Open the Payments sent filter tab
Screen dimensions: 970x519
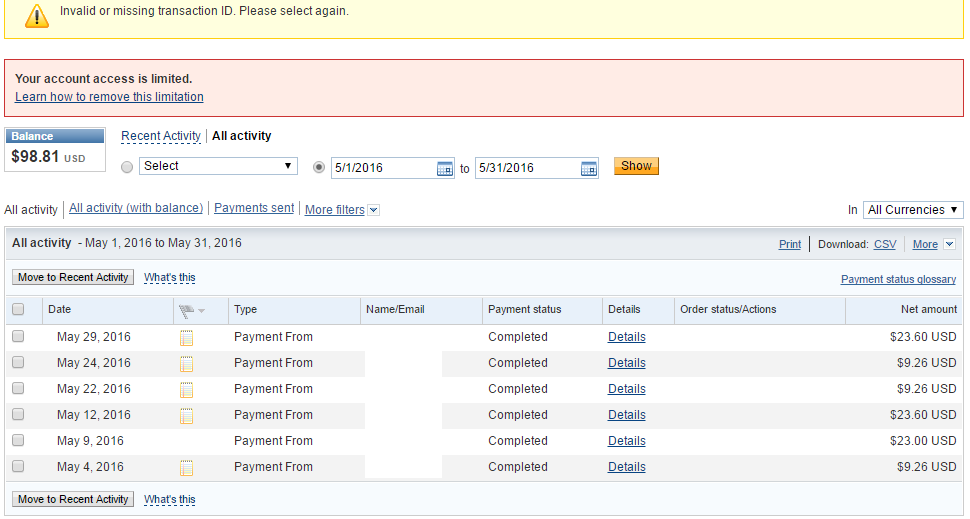click(254, 208)
